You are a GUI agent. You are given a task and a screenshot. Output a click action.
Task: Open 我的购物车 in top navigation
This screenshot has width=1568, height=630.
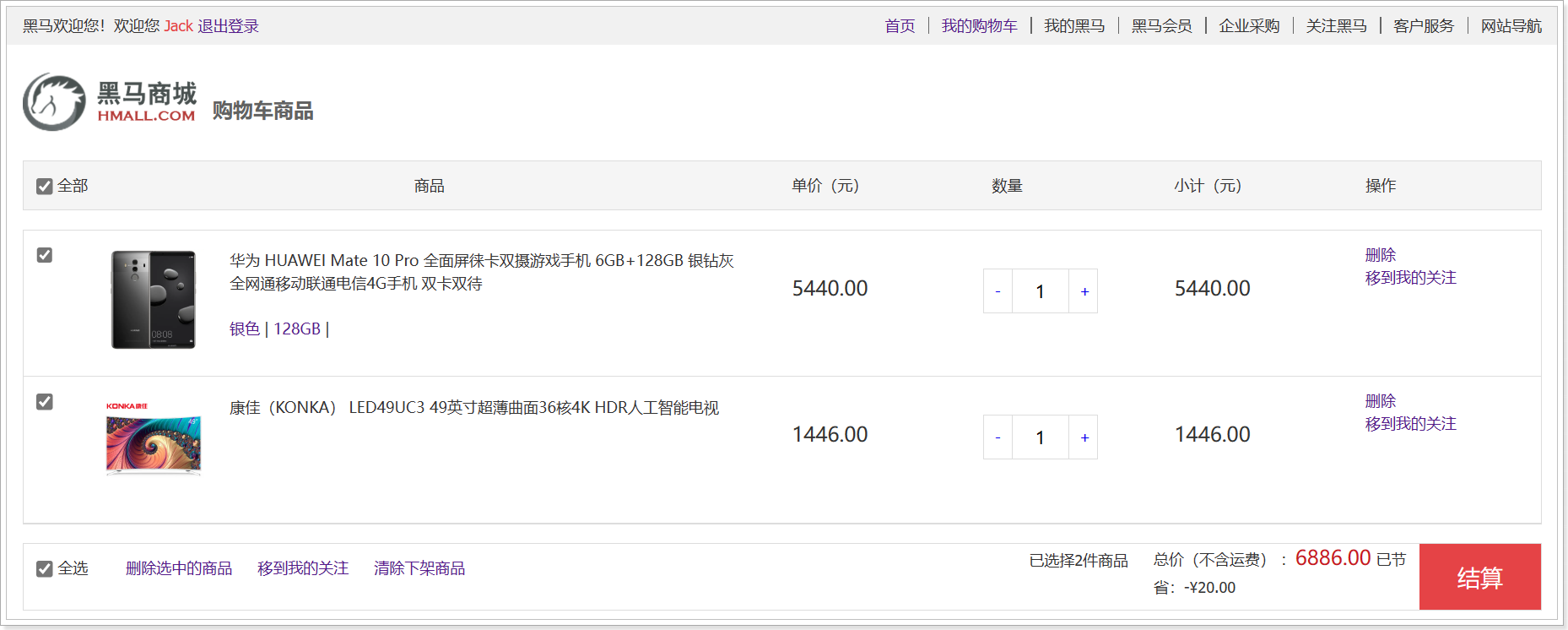click(x=980, y=26)
